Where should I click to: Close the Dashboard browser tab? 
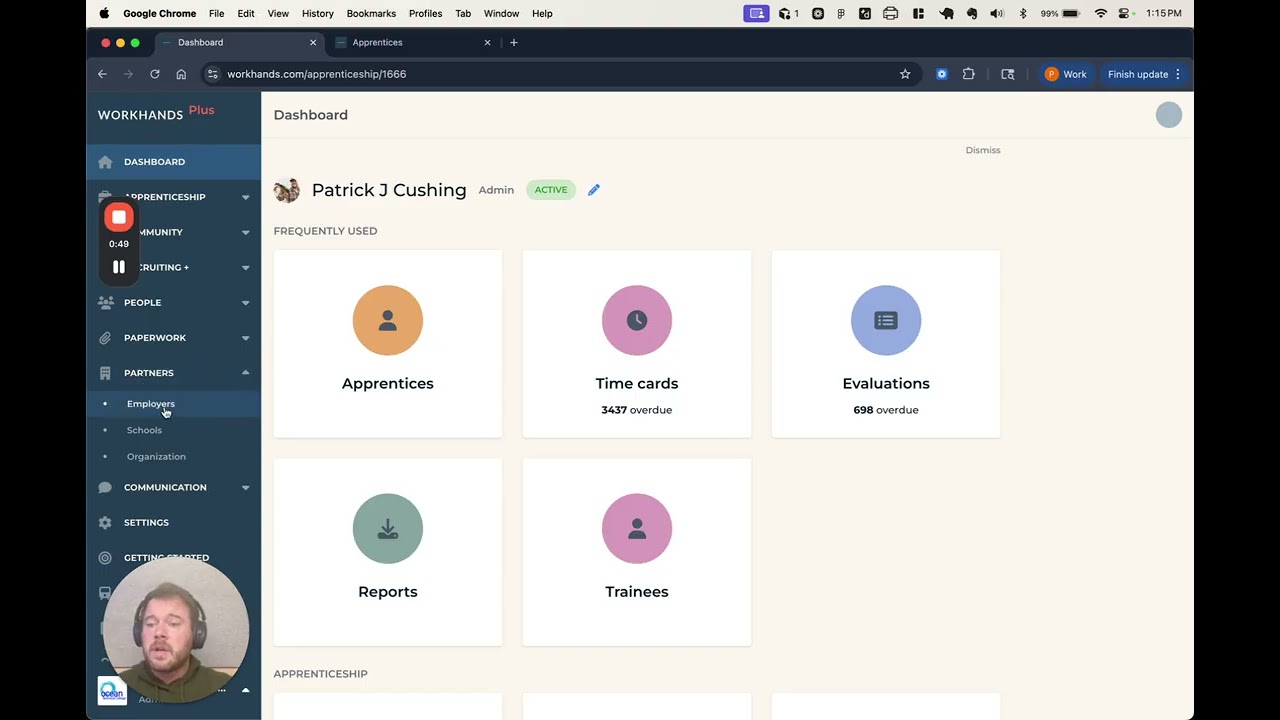click(x=313, y=42)
